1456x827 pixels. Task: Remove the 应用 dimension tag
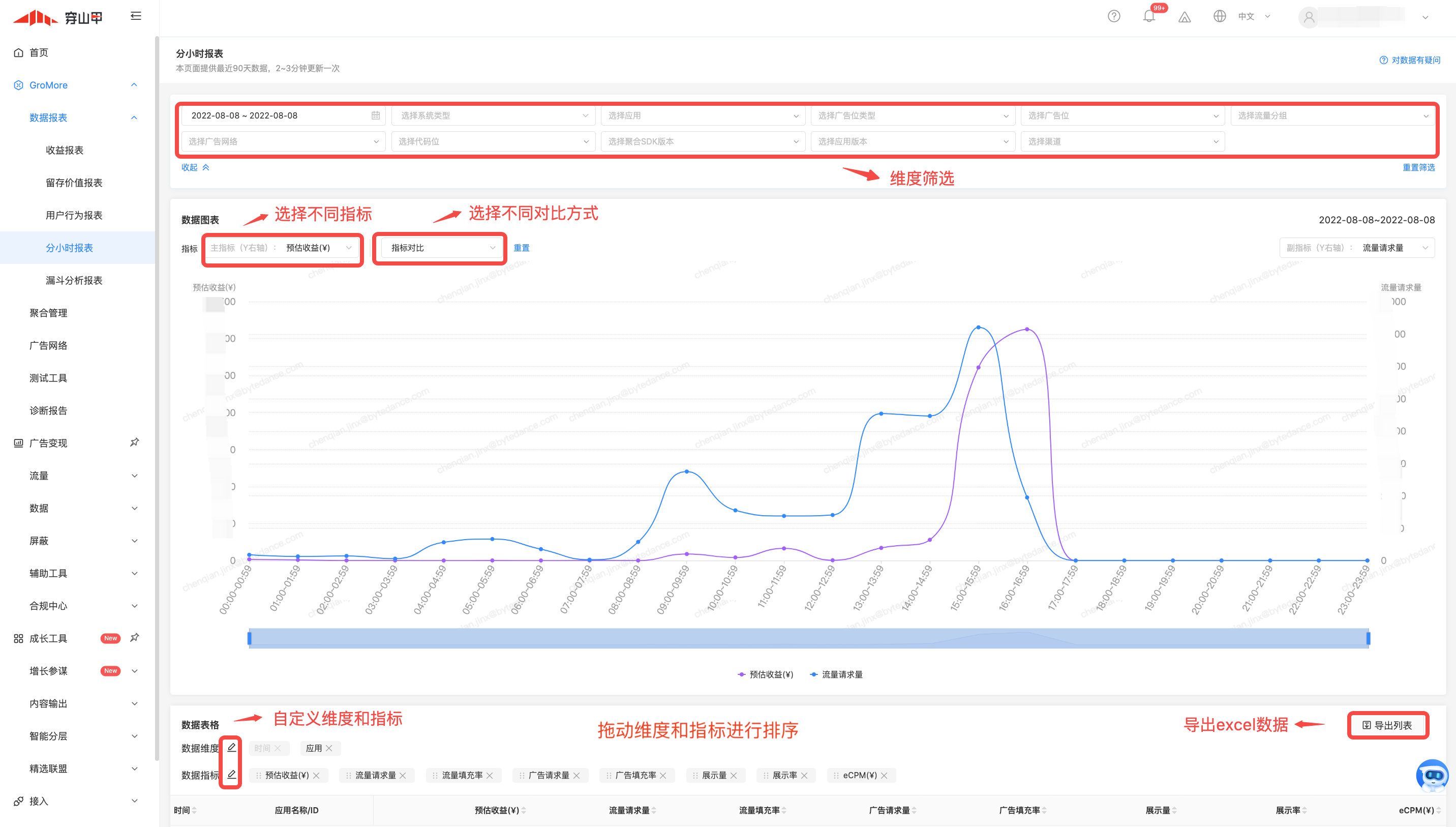pyautogui.click(x=328, y=748)
